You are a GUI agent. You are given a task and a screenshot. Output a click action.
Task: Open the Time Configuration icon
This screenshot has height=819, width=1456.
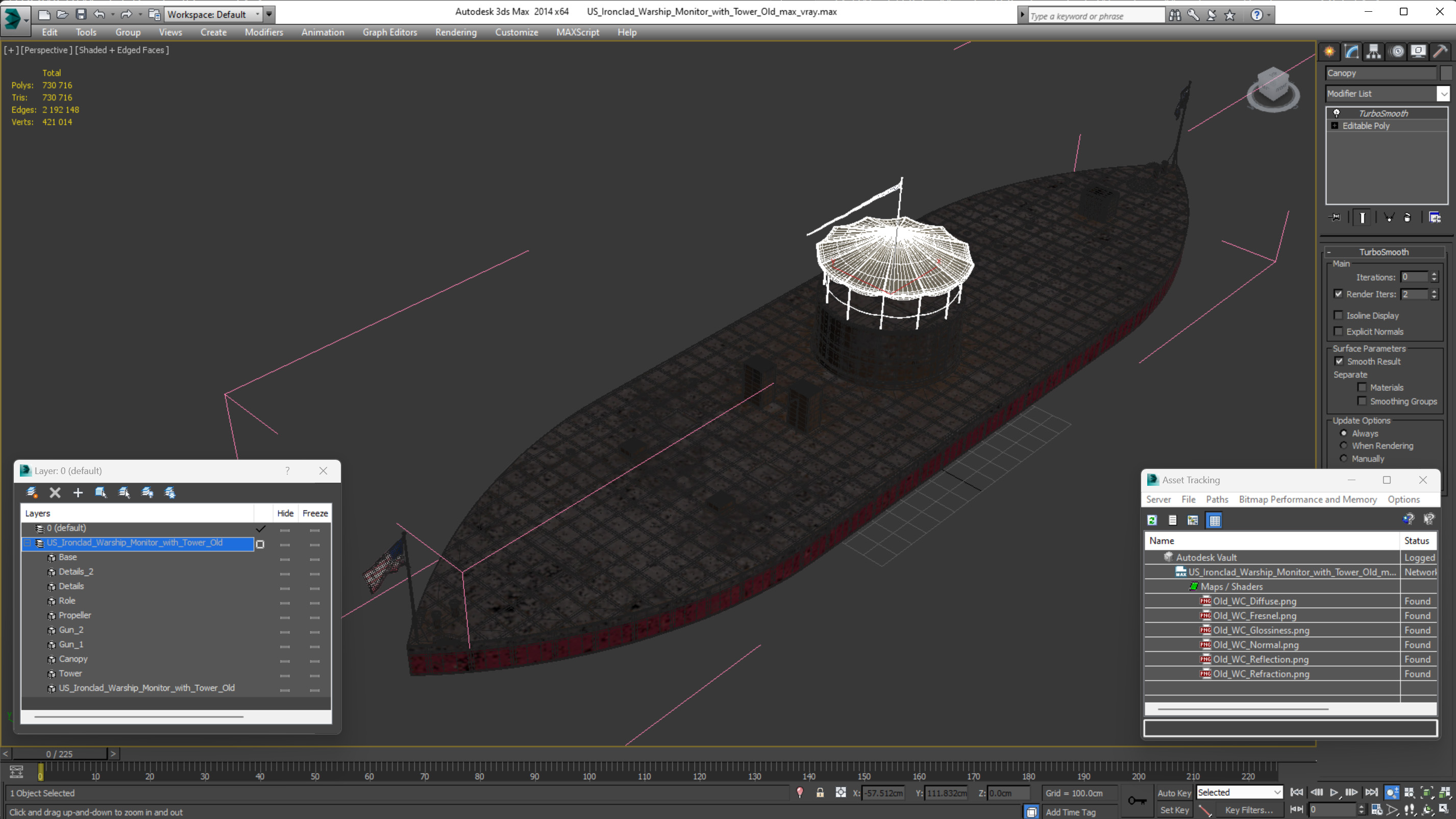(1377, 809)
